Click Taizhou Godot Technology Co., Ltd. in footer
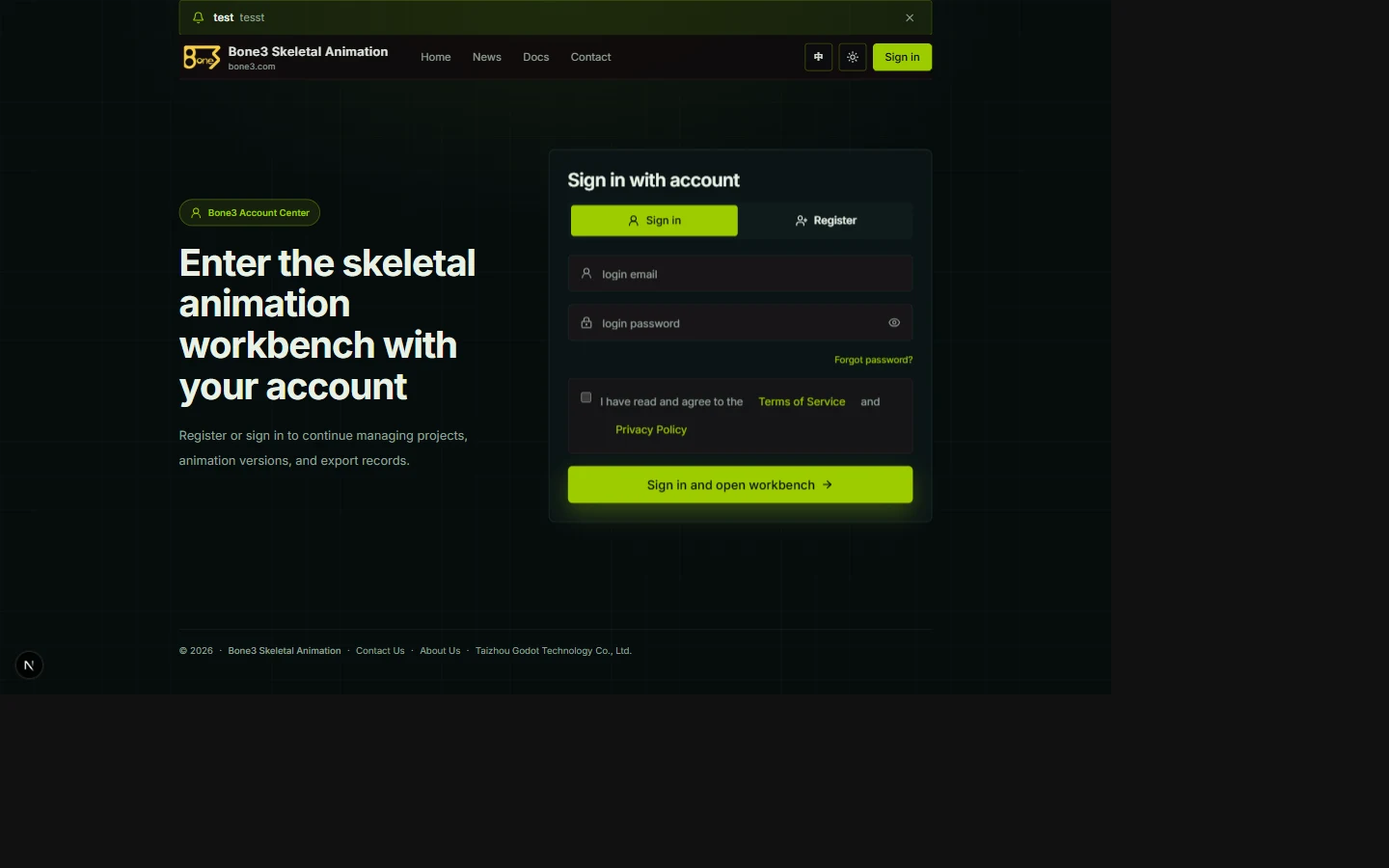 pos(554,651)
